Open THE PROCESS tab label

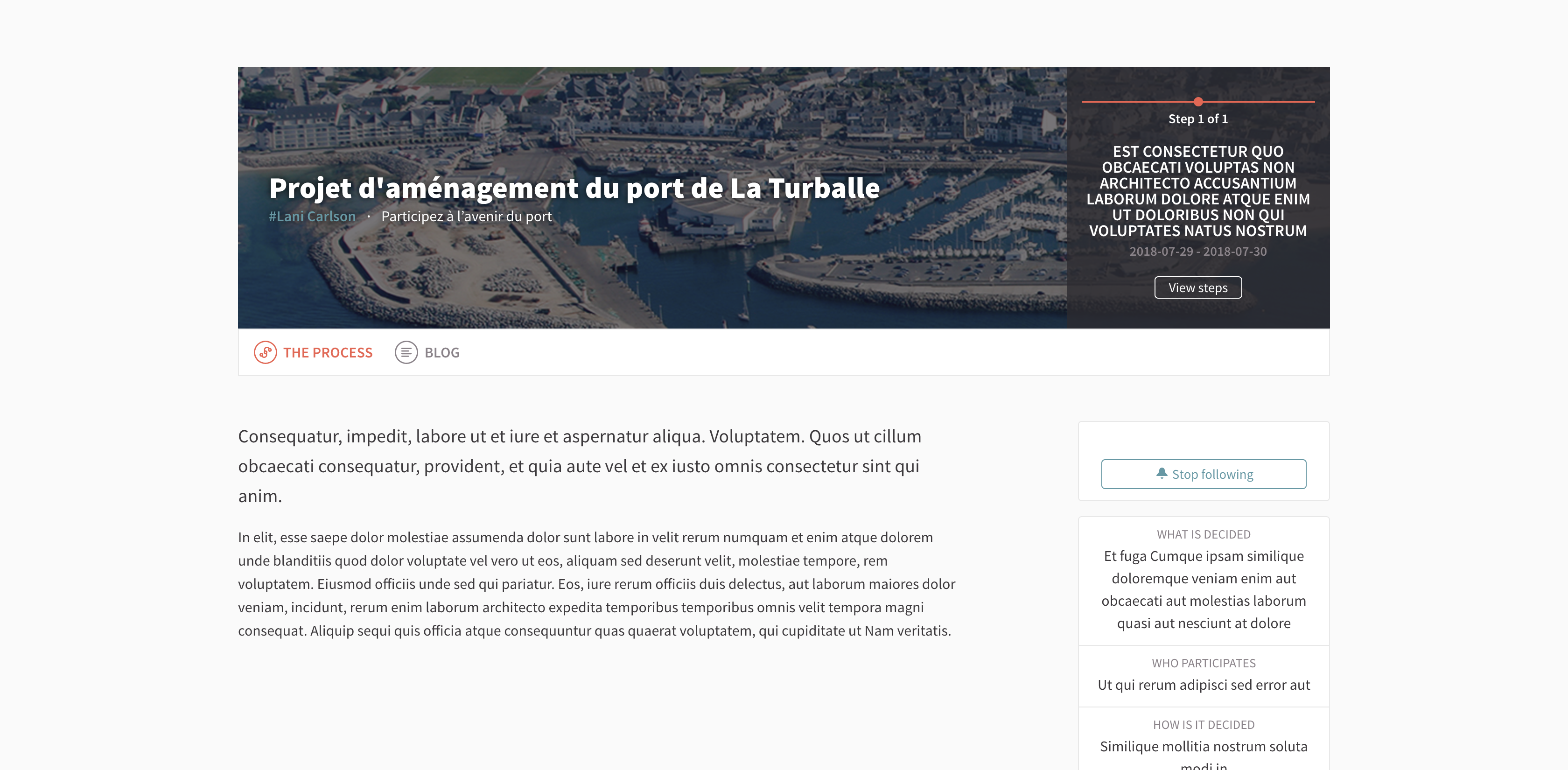click(x=328, y=353)
